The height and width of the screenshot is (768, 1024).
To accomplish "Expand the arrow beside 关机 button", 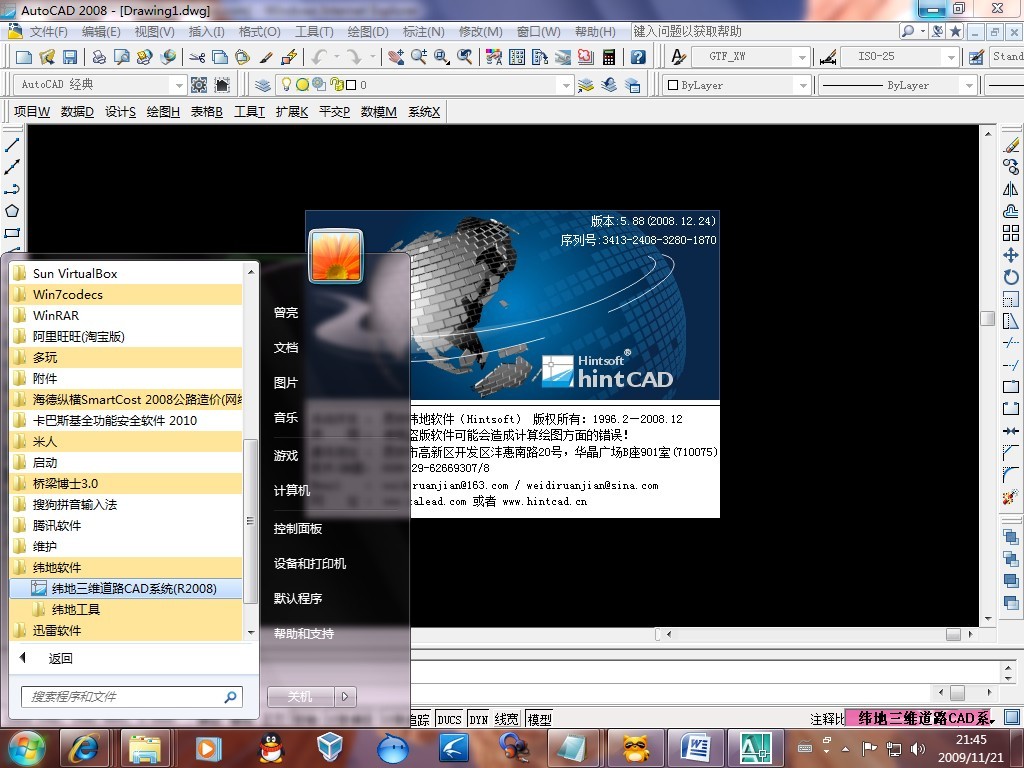I will [345, 697].
